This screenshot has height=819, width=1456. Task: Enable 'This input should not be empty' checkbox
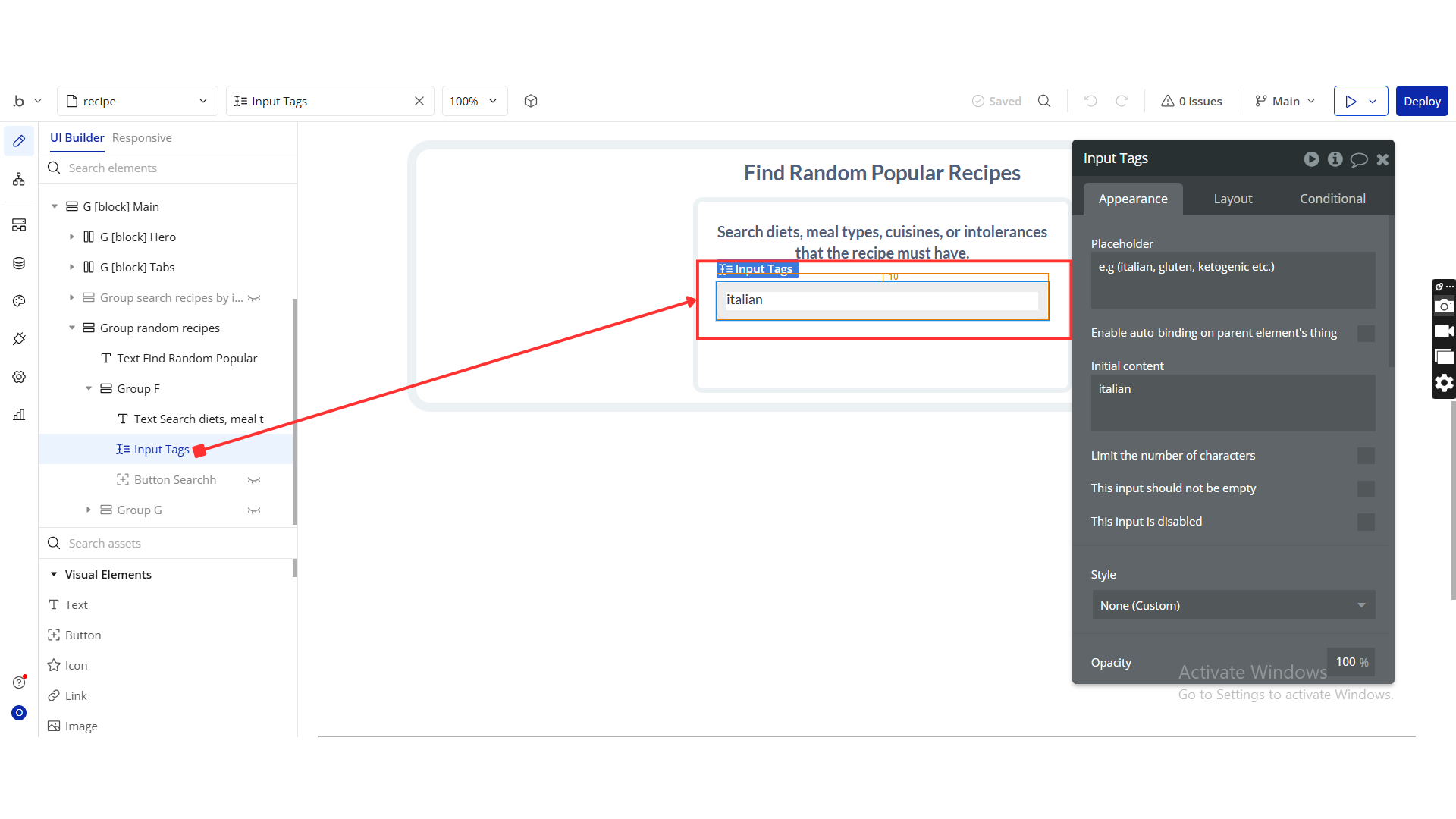point(1366,489)
